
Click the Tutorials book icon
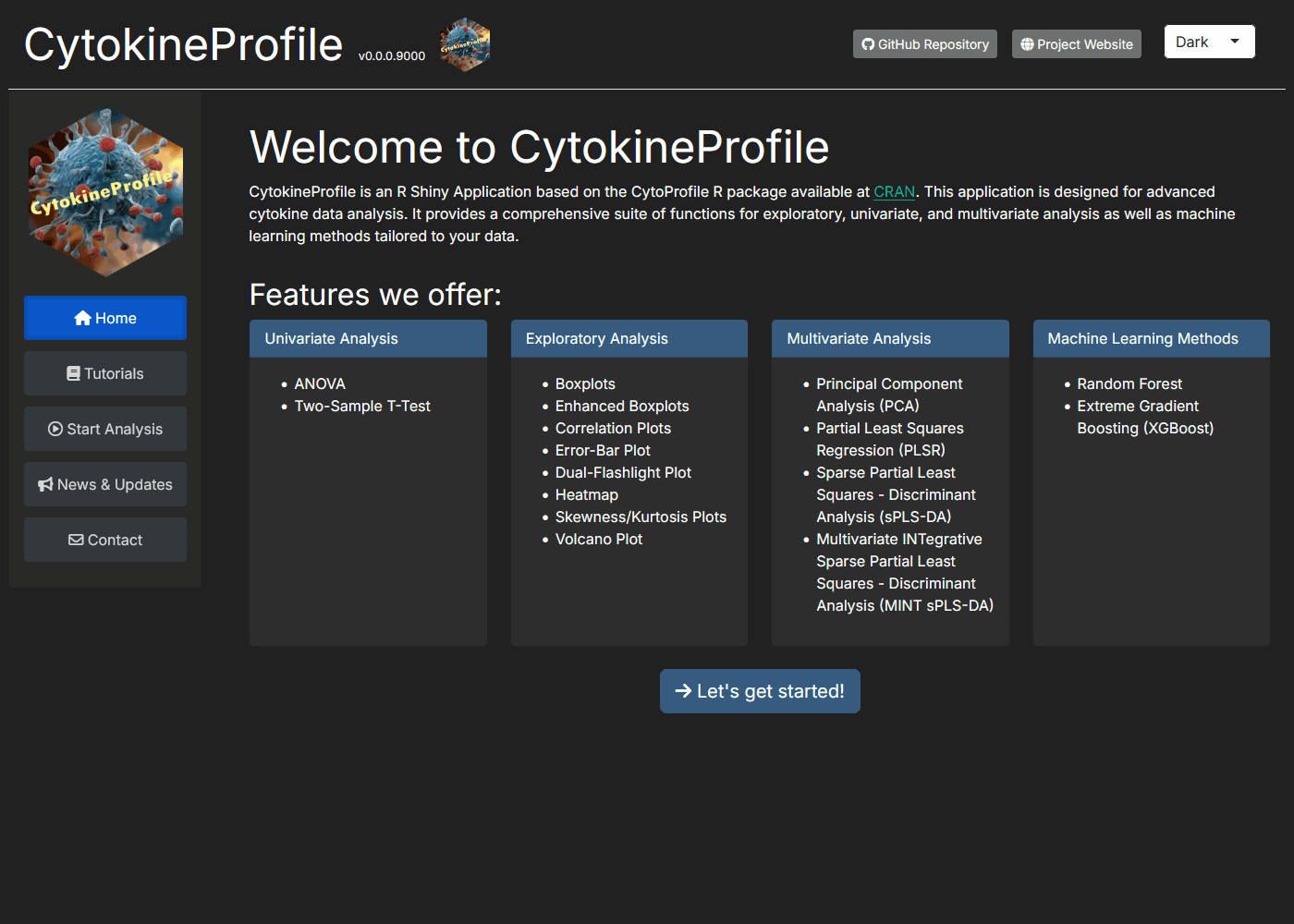pyautogui.click(x=73, y=373)
